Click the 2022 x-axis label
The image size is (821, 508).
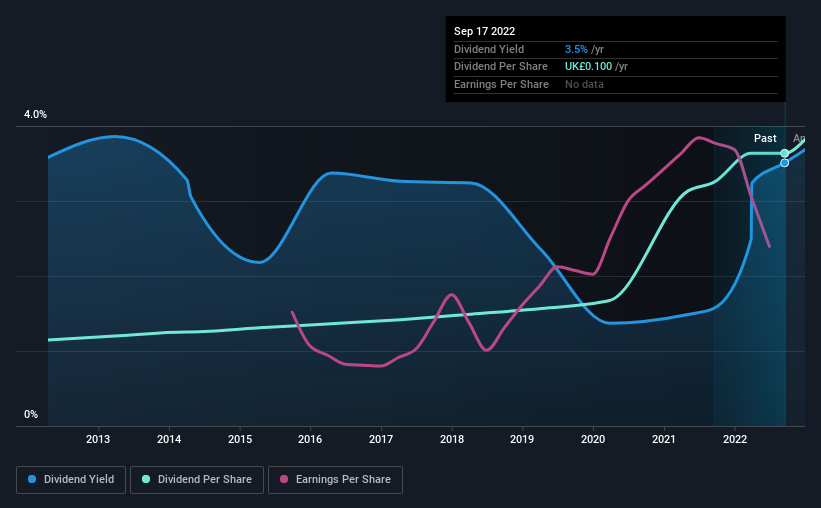pos(735,439)
